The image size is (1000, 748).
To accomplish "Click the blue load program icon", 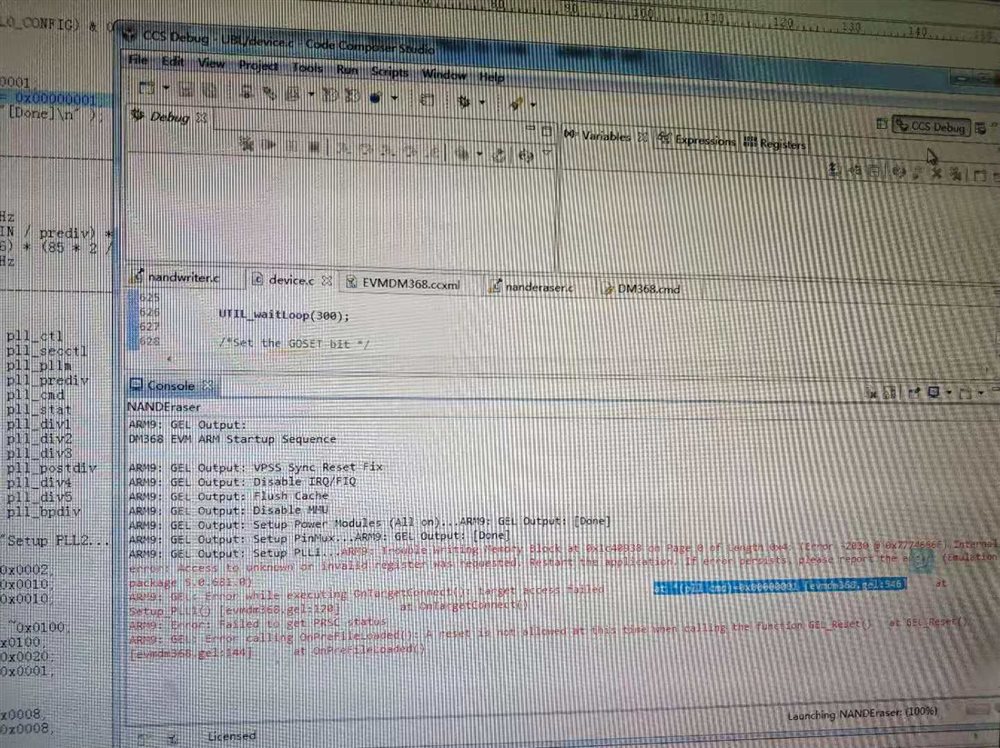I will 375,98.
